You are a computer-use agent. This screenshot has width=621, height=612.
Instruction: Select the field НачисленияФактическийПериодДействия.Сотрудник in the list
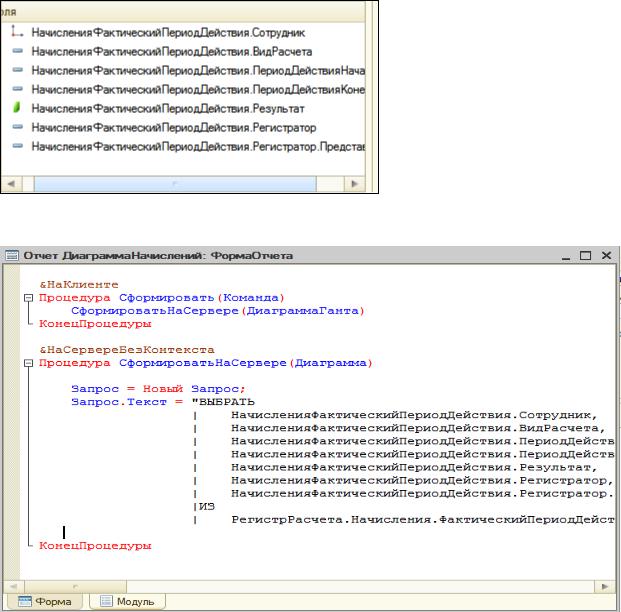click(168, 32)
